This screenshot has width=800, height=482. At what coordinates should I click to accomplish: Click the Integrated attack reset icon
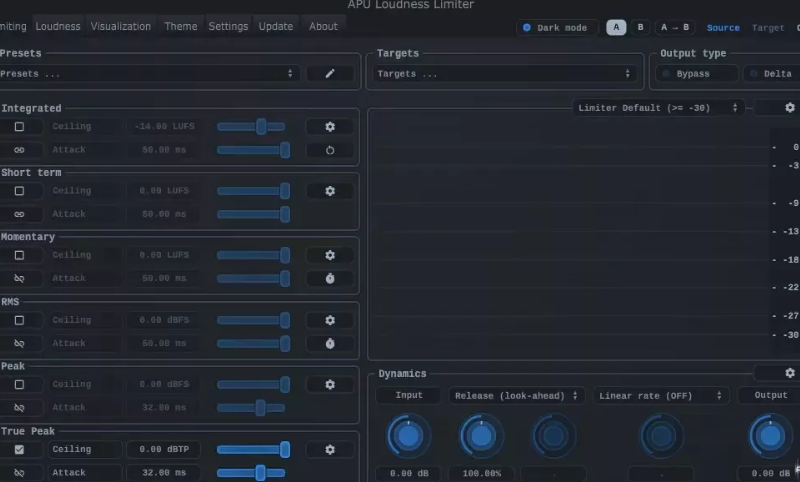click(330, 150)
